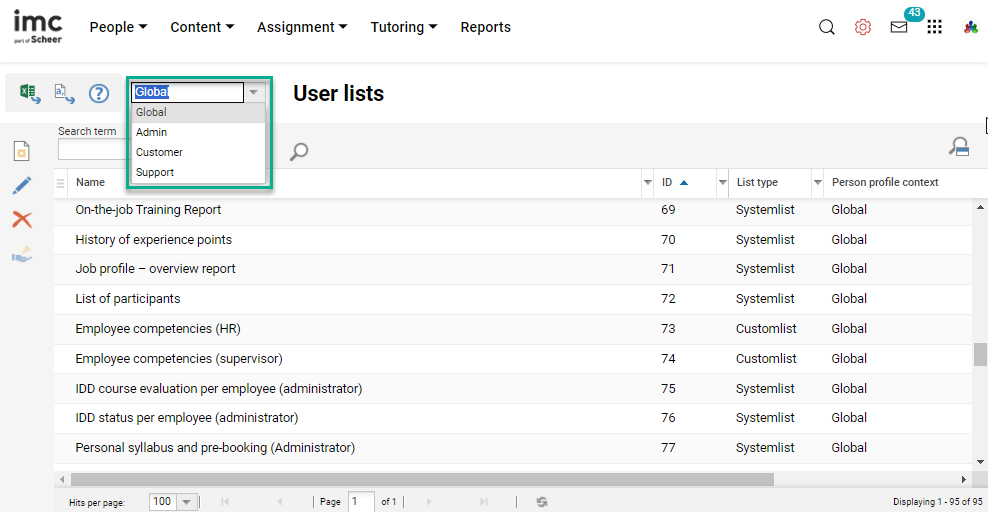Click the red X delete icon
Image resolution: width=988 pixels, height=512 pixels.
[21, 220]
